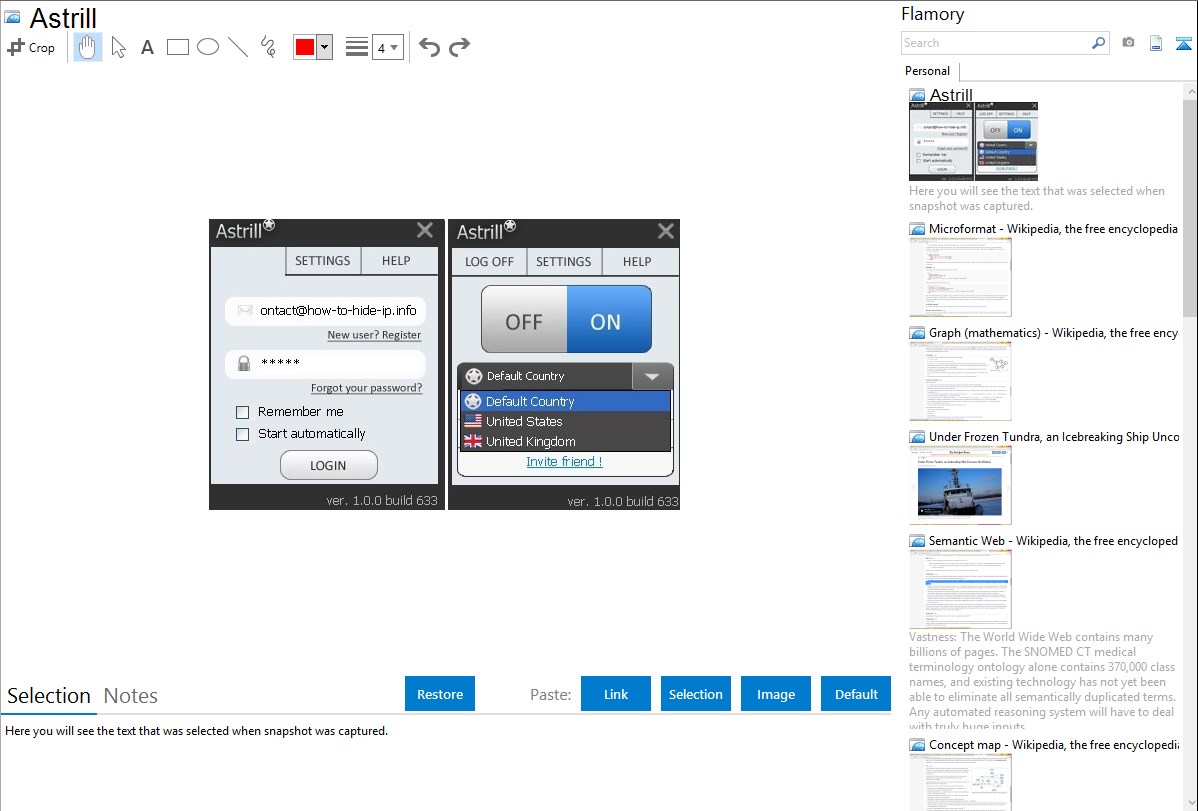Open the Microformat Wikipedia snapshot thumbnail
This screenshot has height=811, width=1198.
pos(960,277)
